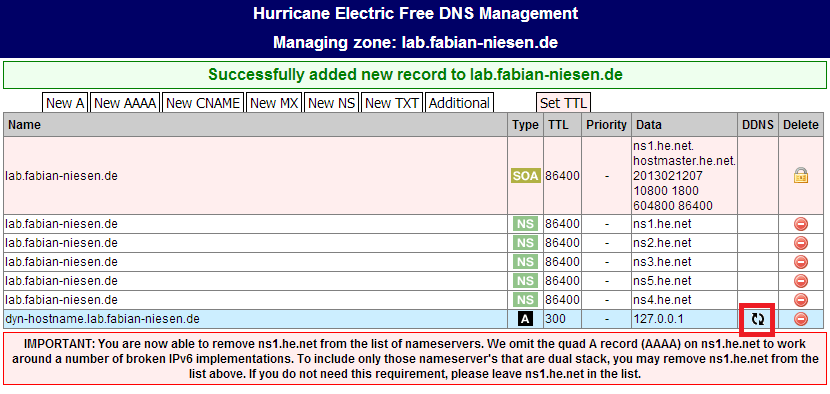This screenshot has height=394, width=830.
Task: Click the Managing zone heading
Action: (x=415, y=42)
